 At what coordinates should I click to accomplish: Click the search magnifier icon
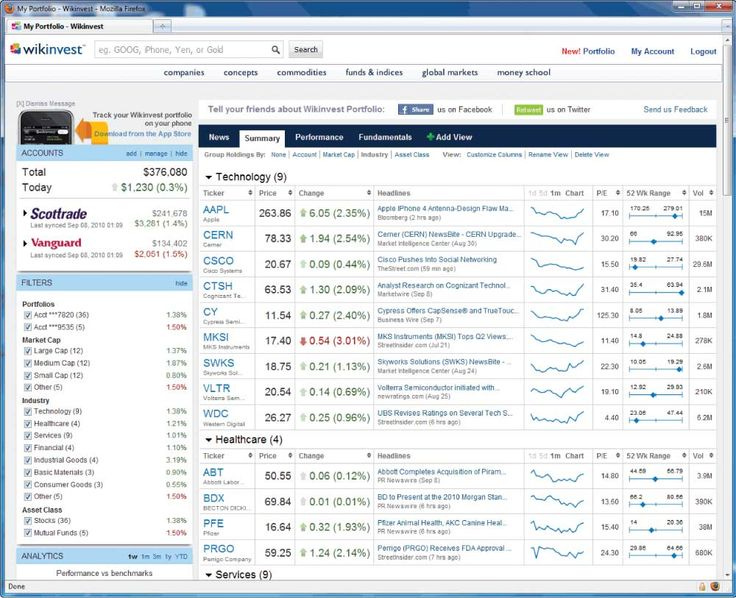(x=276, y=50)
